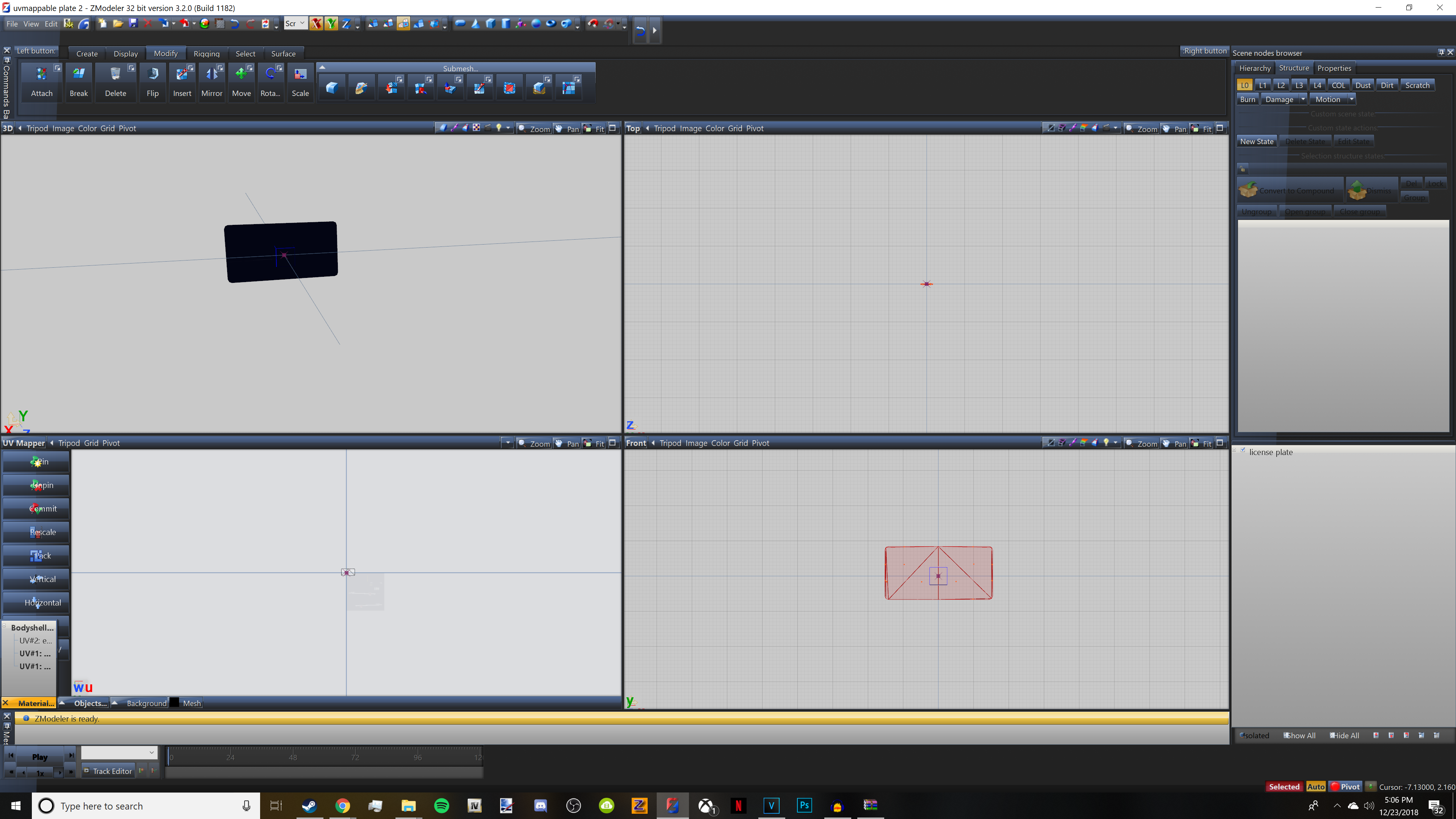
Task: Collapse the Submesh tools group
Action: click(322, 67)
